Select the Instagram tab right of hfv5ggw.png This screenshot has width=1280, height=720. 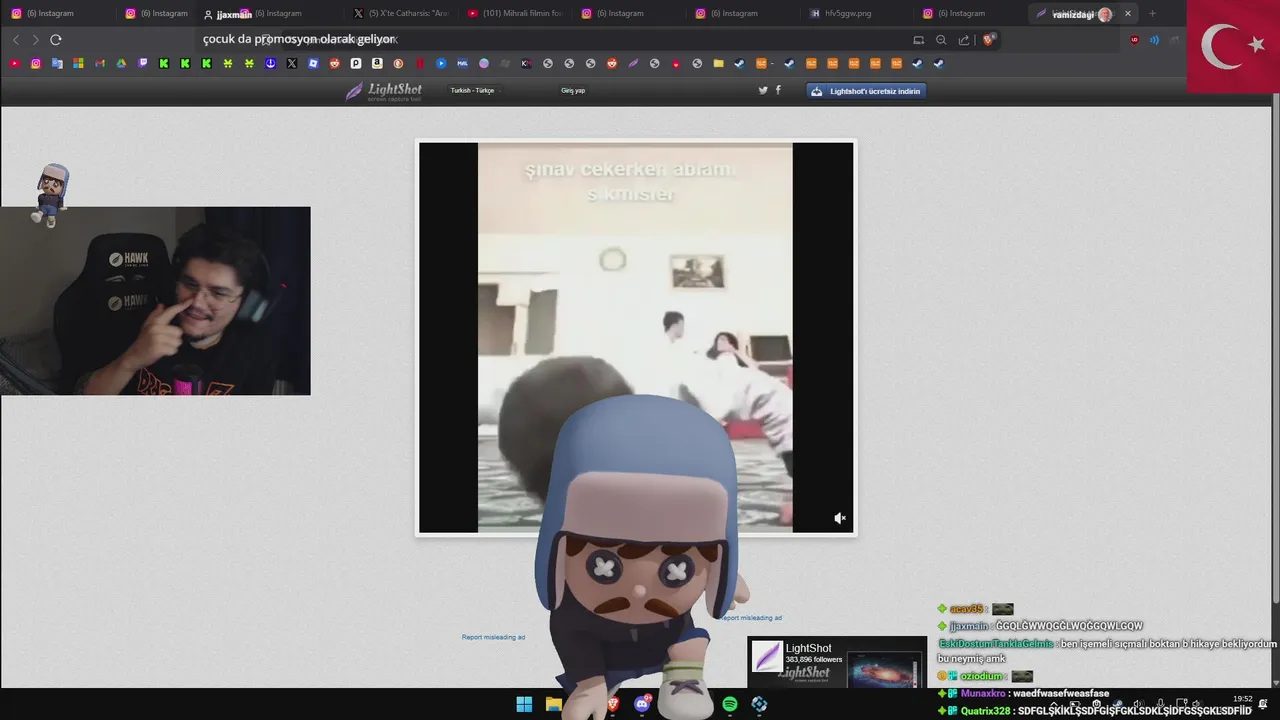click(970, 13)
